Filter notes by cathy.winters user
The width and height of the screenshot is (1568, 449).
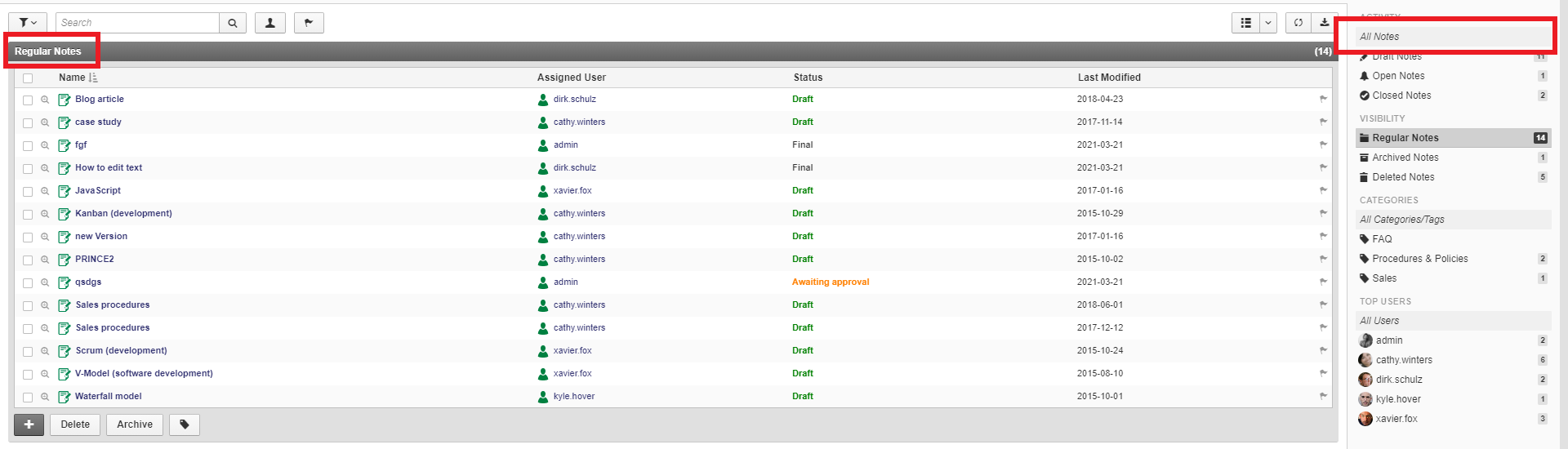[x=1454, y=360]
